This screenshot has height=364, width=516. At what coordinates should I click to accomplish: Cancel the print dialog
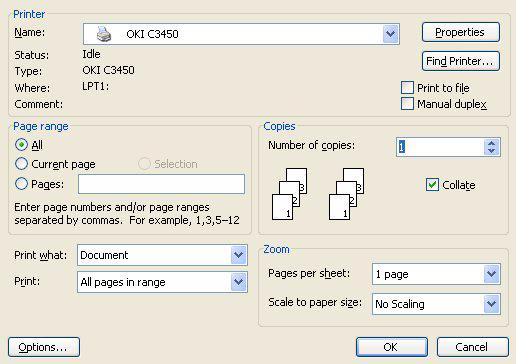point(473,347)
